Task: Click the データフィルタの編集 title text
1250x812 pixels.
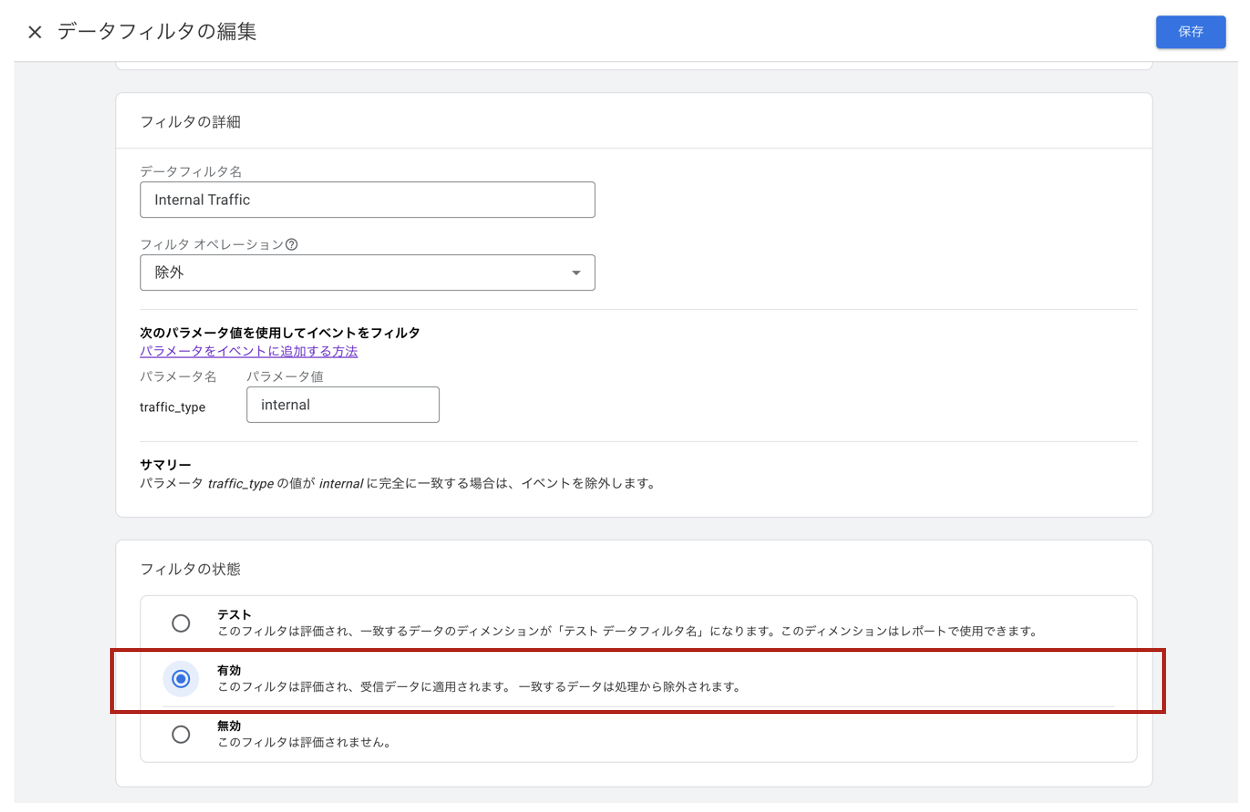Action: [x=157, y=32]
